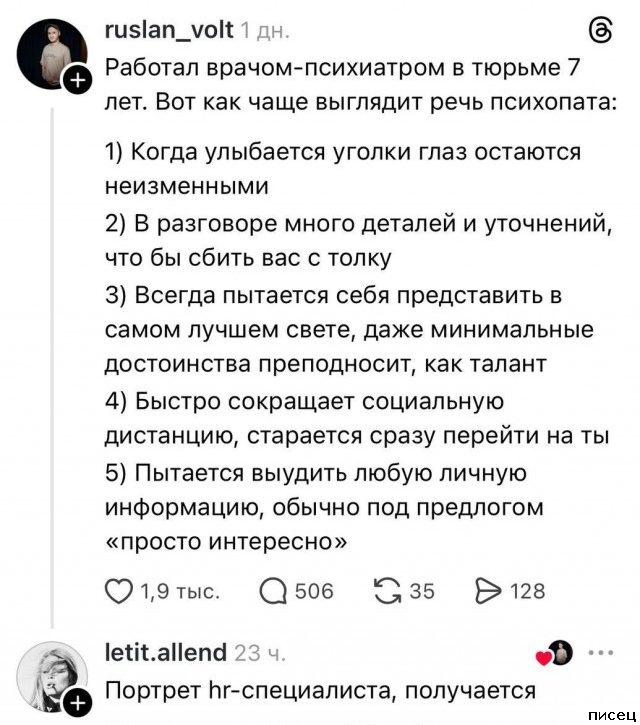The image size is (640, 725).
Task: Open comments with the speech bubble icon
Action: (273, 591)
